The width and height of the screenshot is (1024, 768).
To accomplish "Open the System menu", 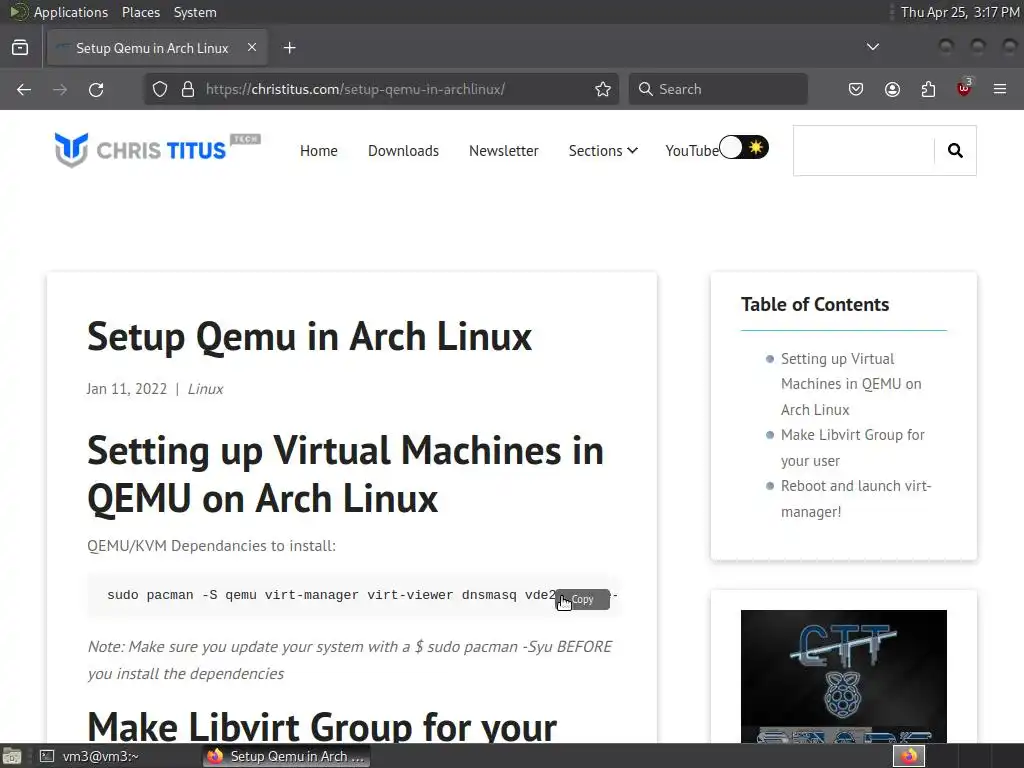I will pyautogui.click(x=195, y=12).
